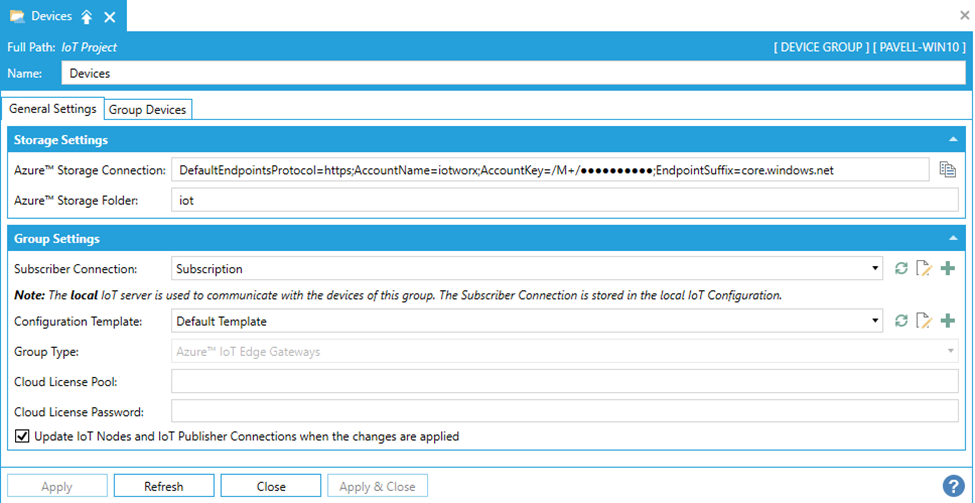
Task: Click the copy icon beside Azure Storage Connection
Action: click(x=947, y=170)
